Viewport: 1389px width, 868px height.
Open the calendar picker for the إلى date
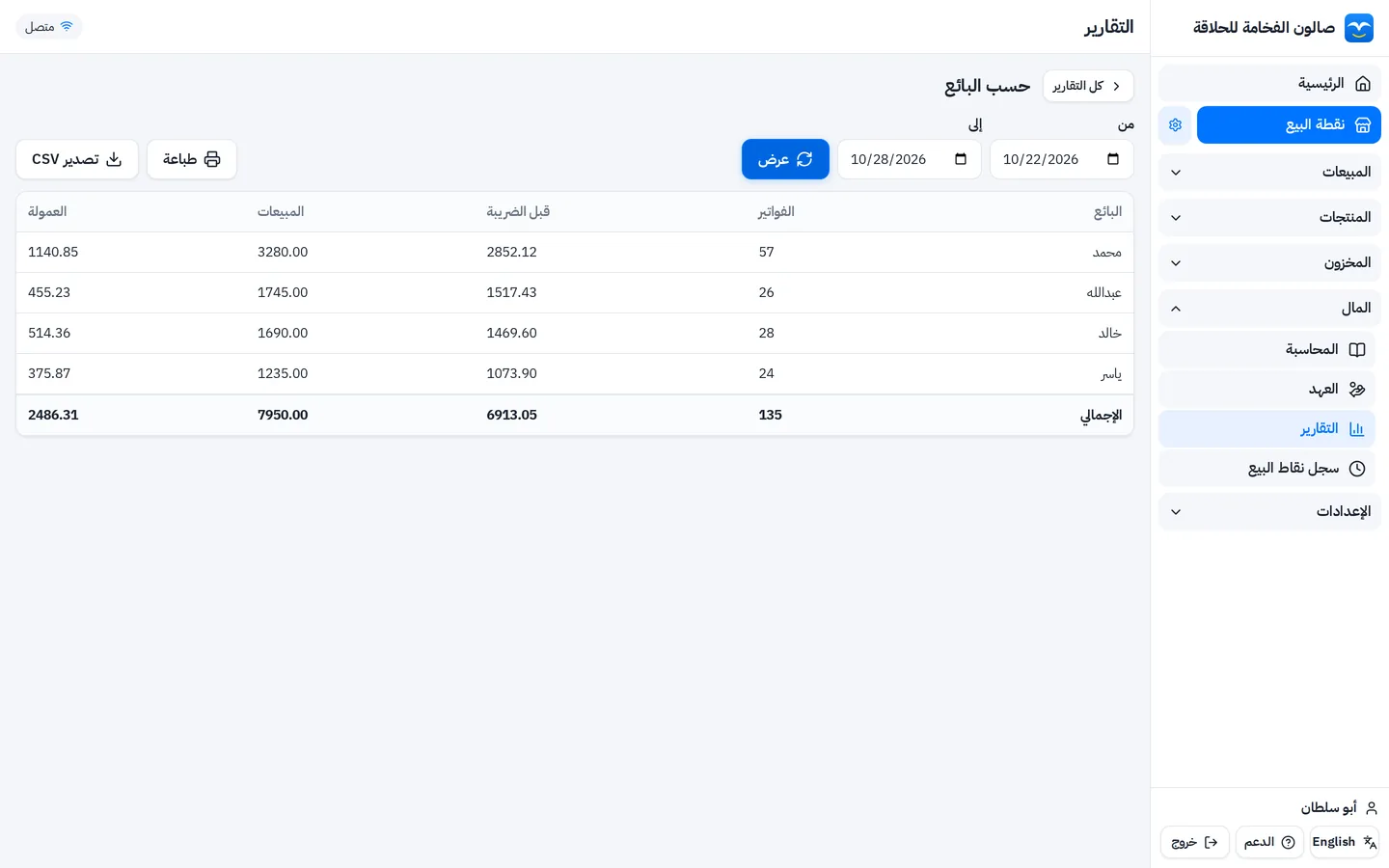(x=961, y=159)
